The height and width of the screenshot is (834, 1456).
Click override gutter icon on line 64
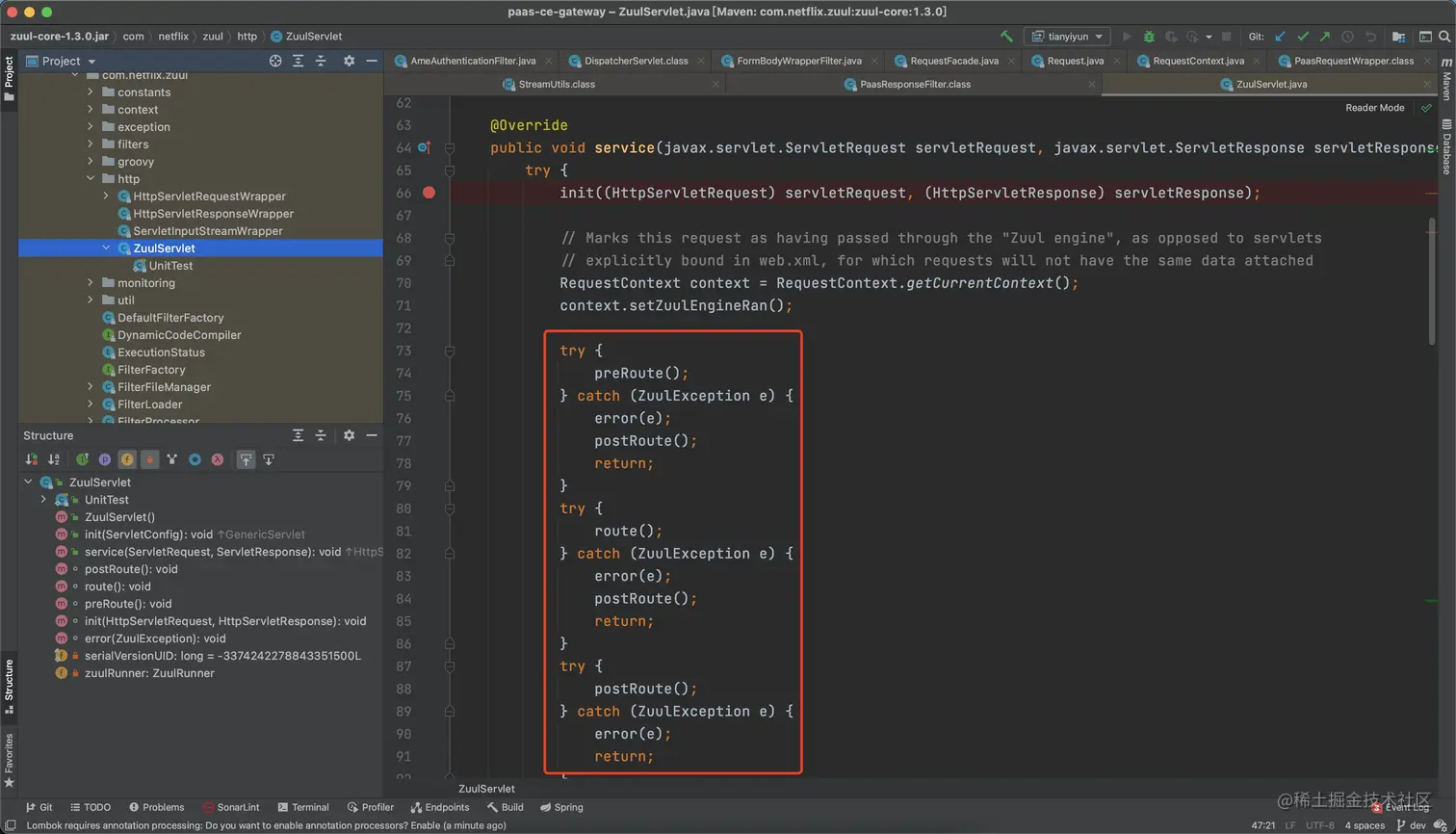(x=425, y=147)
